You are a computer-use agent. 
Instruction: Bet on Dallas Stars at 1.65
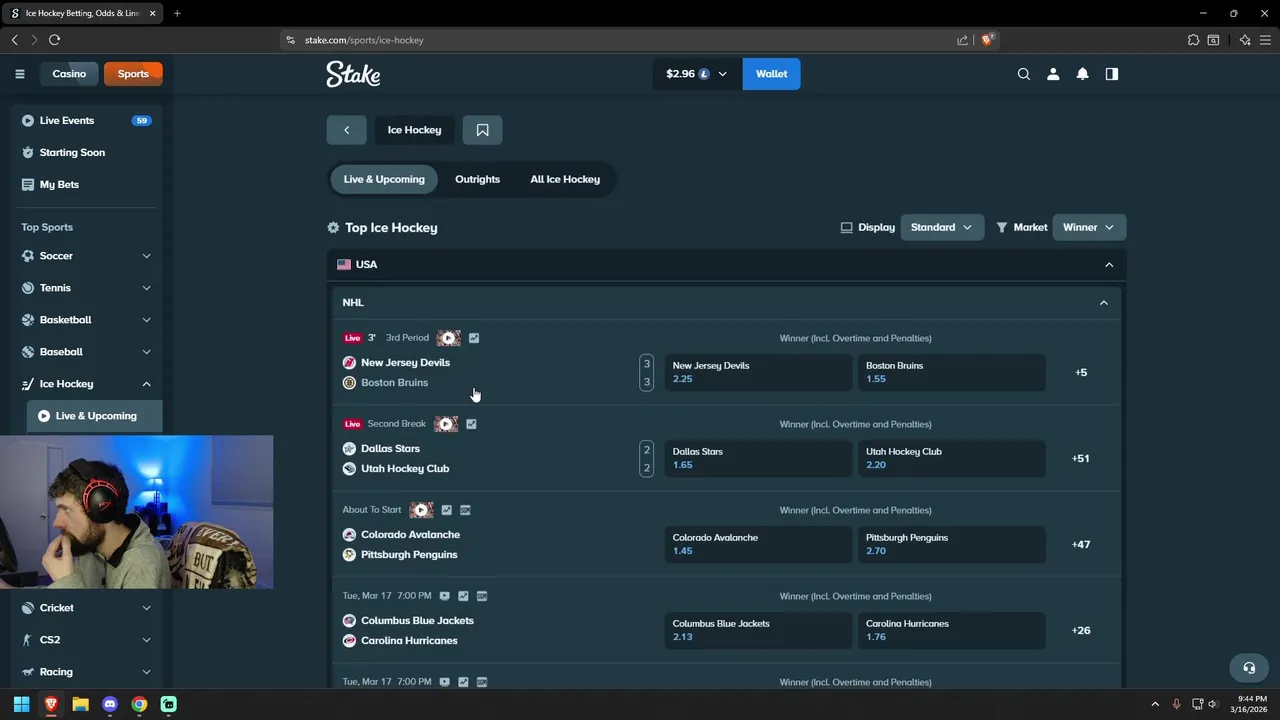click(x=758, y=458)
